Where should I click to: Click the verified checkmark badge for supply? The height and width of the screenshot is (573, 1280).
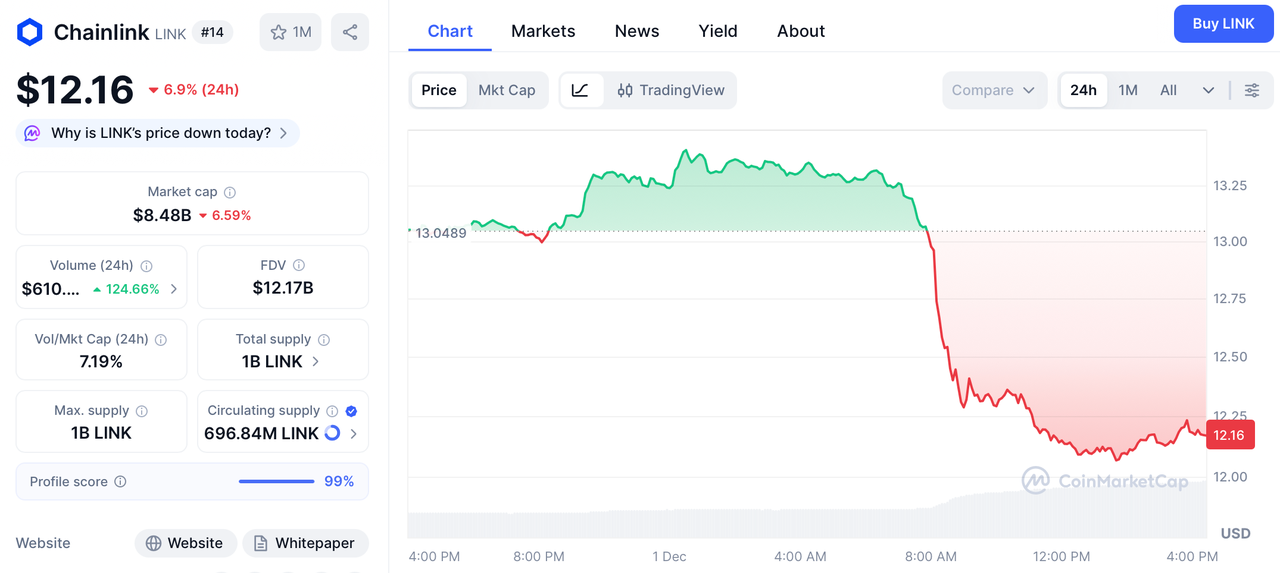click(351, 411)
